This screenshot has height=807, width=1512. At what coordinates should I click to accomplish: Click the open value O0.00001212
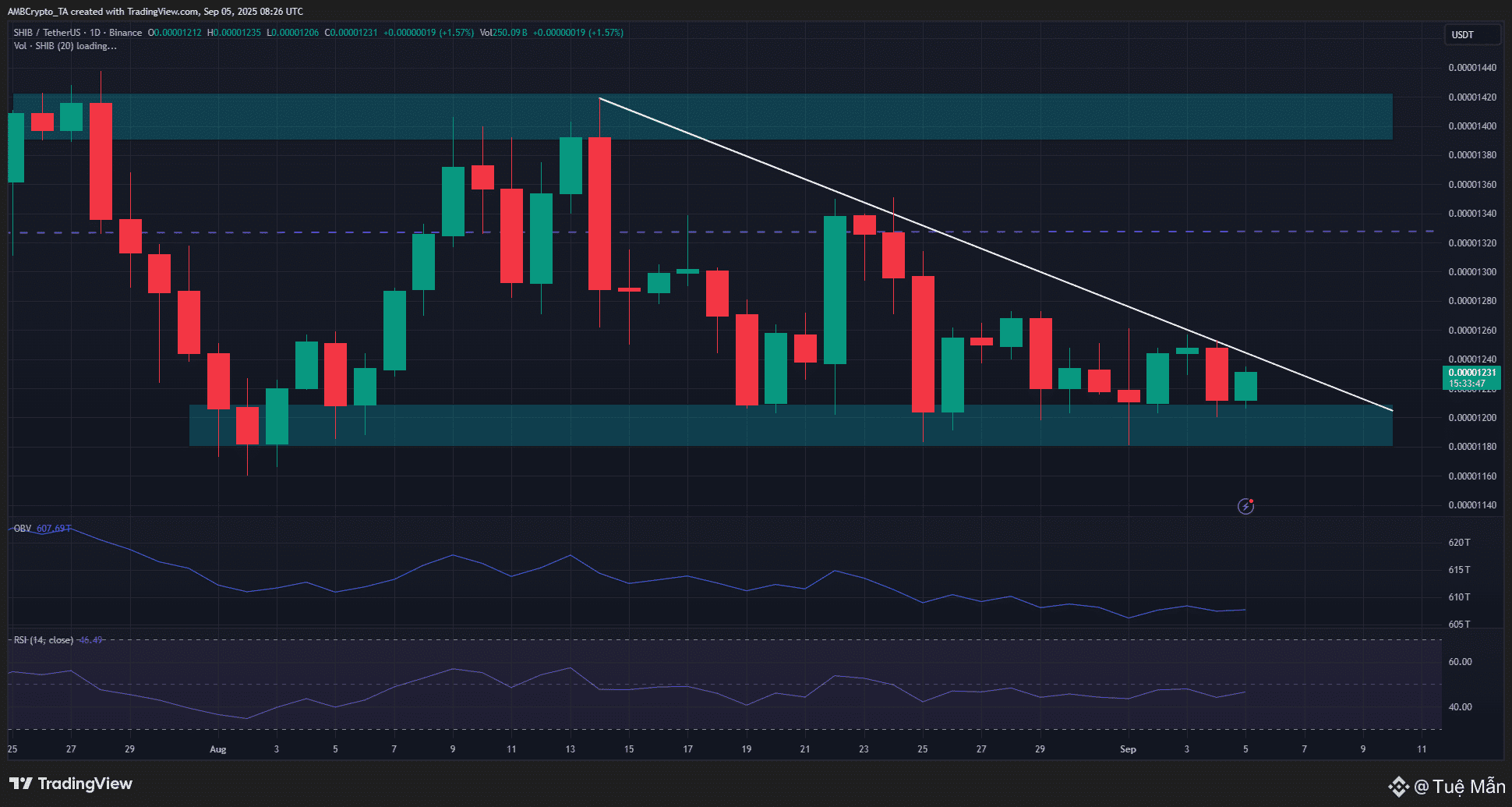pyautogui.click(x=175, y=33)
